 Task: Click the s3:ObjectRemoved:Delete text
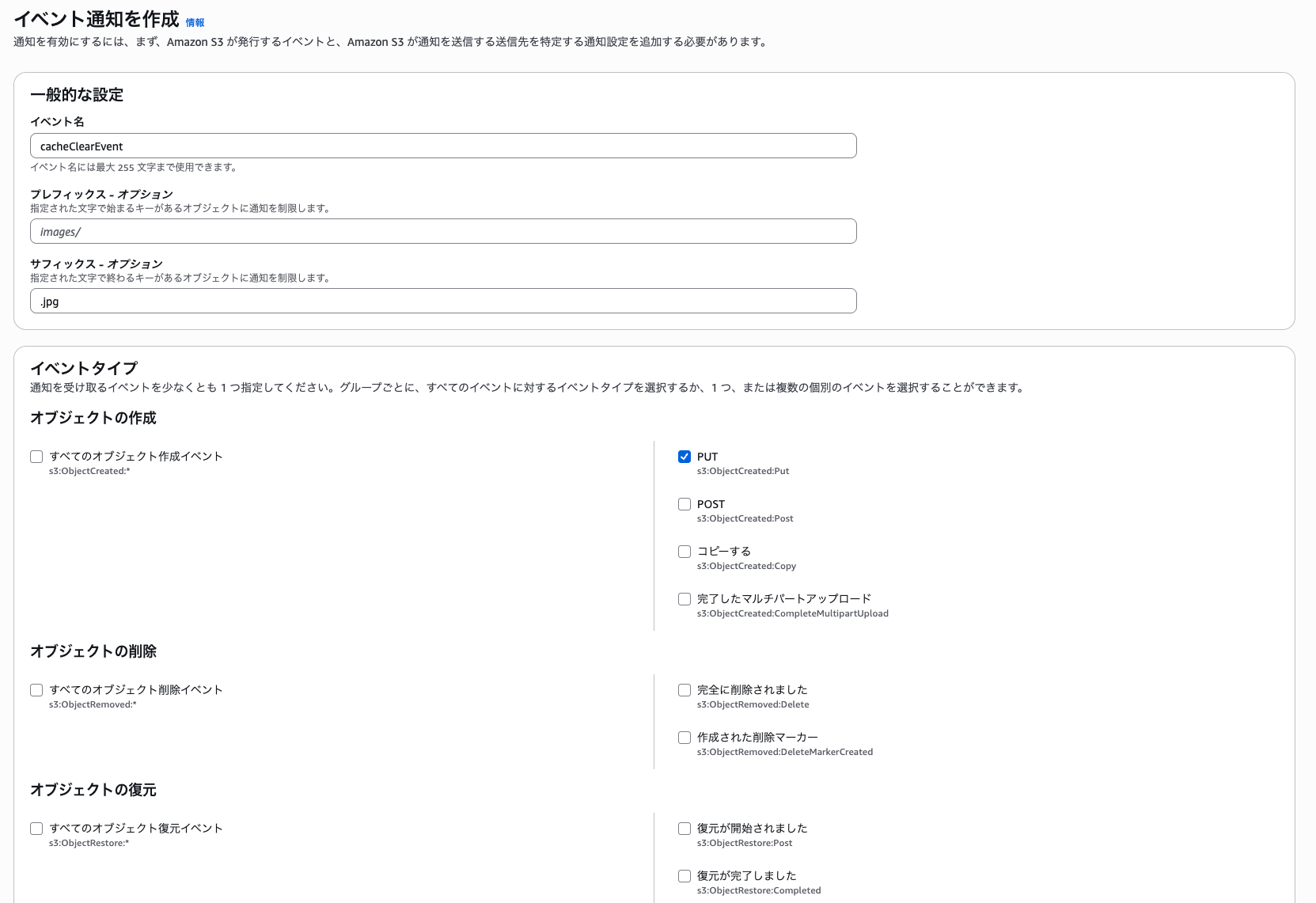click(x=753, y=704)
